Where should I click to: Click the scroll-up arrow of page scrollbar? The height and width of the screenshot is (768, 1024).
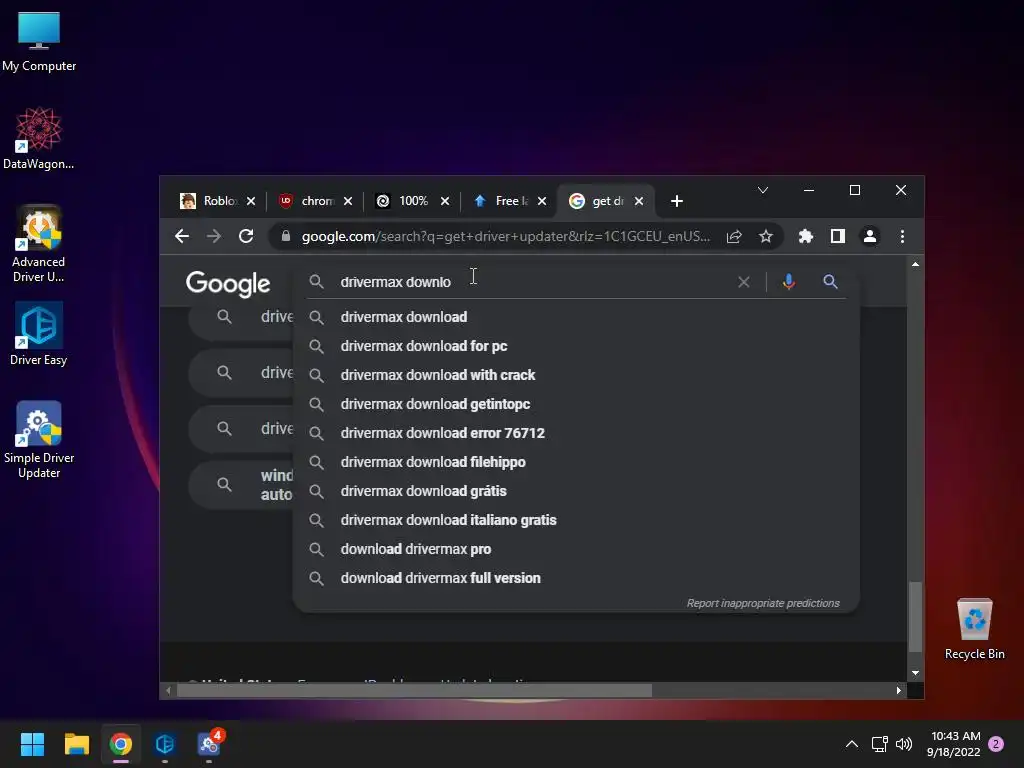click(x=915, y=264)
